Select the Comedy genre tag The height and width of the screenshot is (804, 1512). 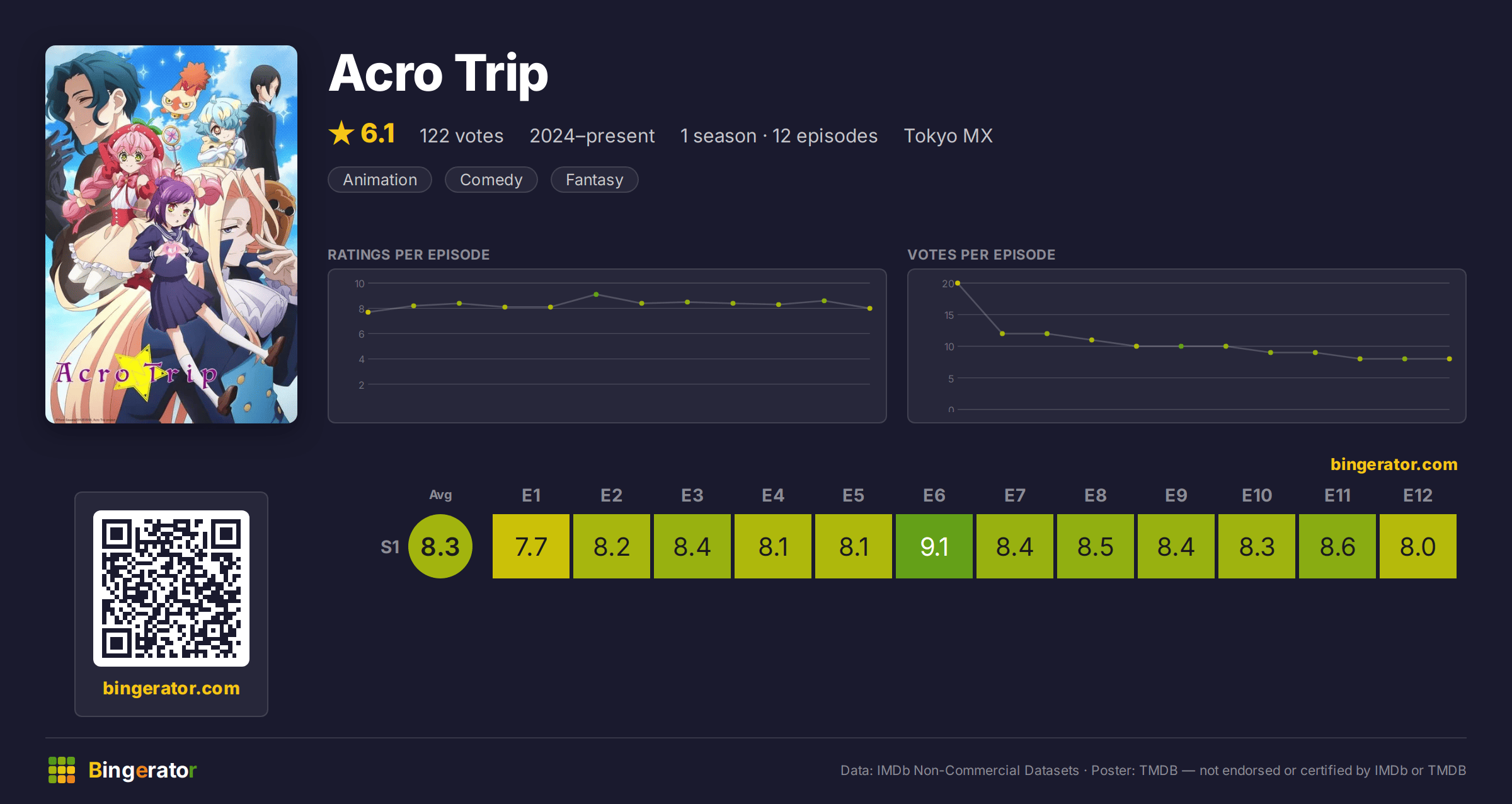pos(491,180)
